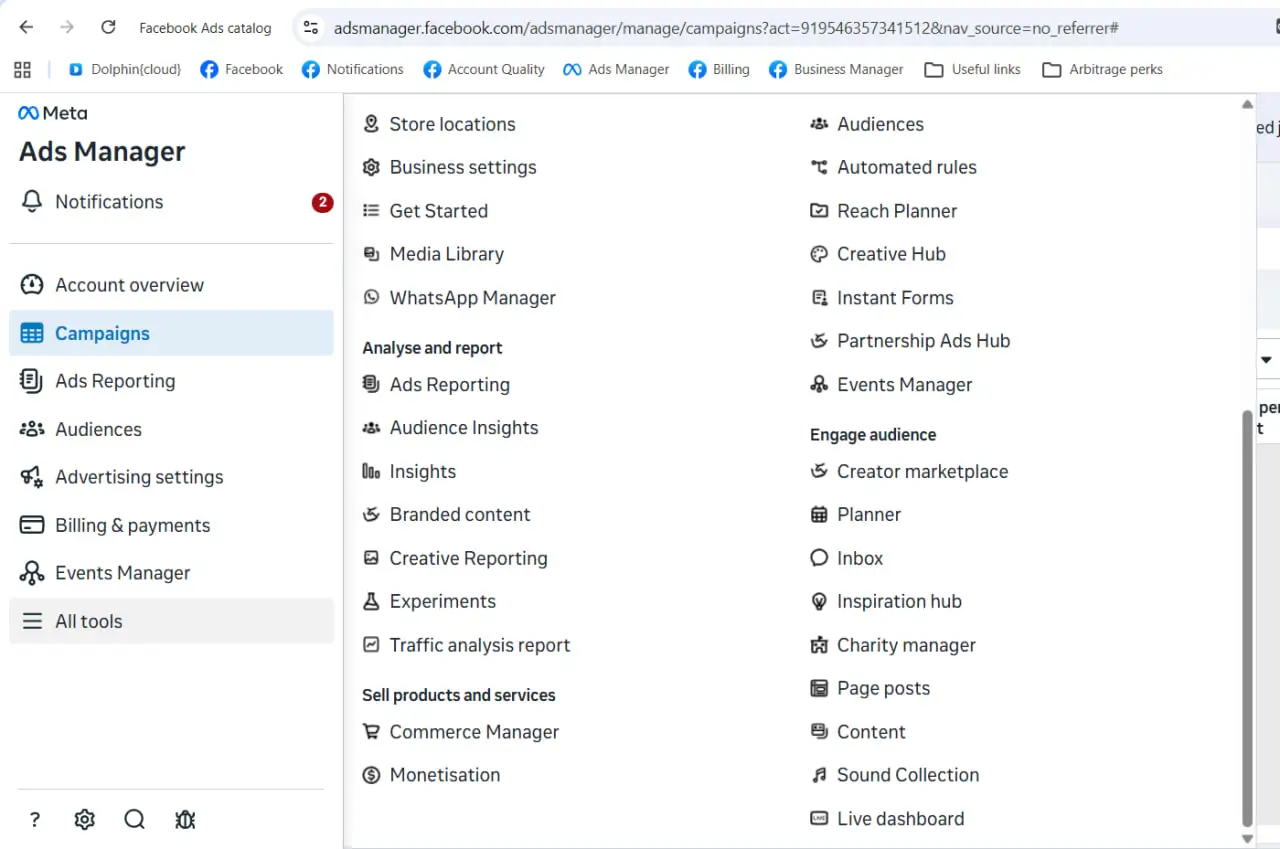Open the Get Started link
Image resolution: width=1280 pixels, height=849 pixels.
(x=438, y=211)
